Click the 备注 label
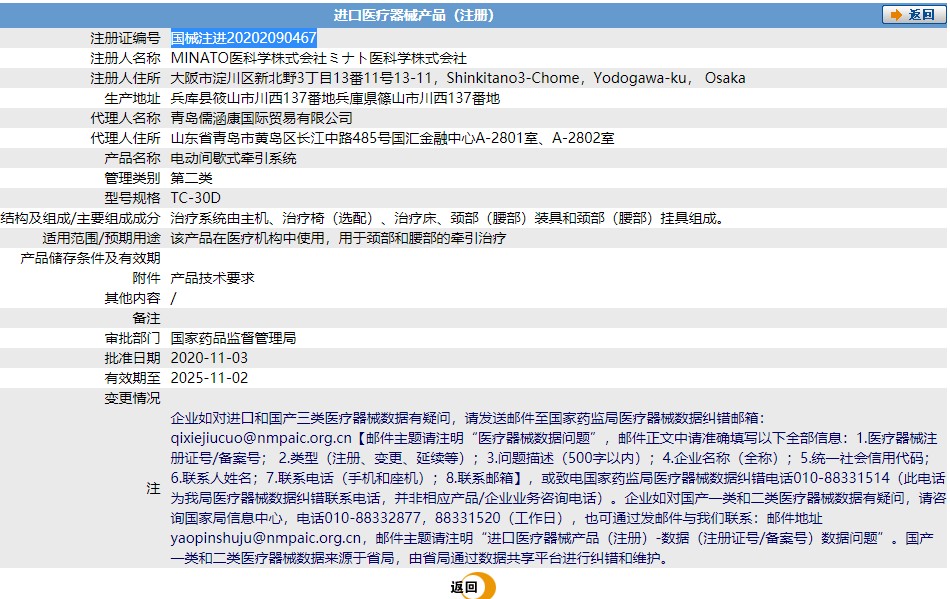The height and width of the screenshot is (599, 950). [146, 318]
